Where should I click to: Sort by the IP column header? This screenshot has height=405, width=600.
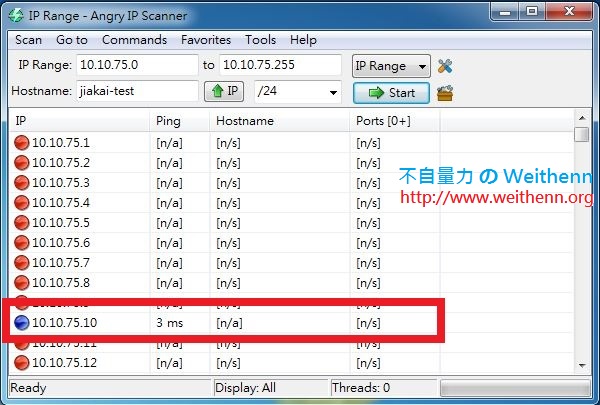[79, 121]
